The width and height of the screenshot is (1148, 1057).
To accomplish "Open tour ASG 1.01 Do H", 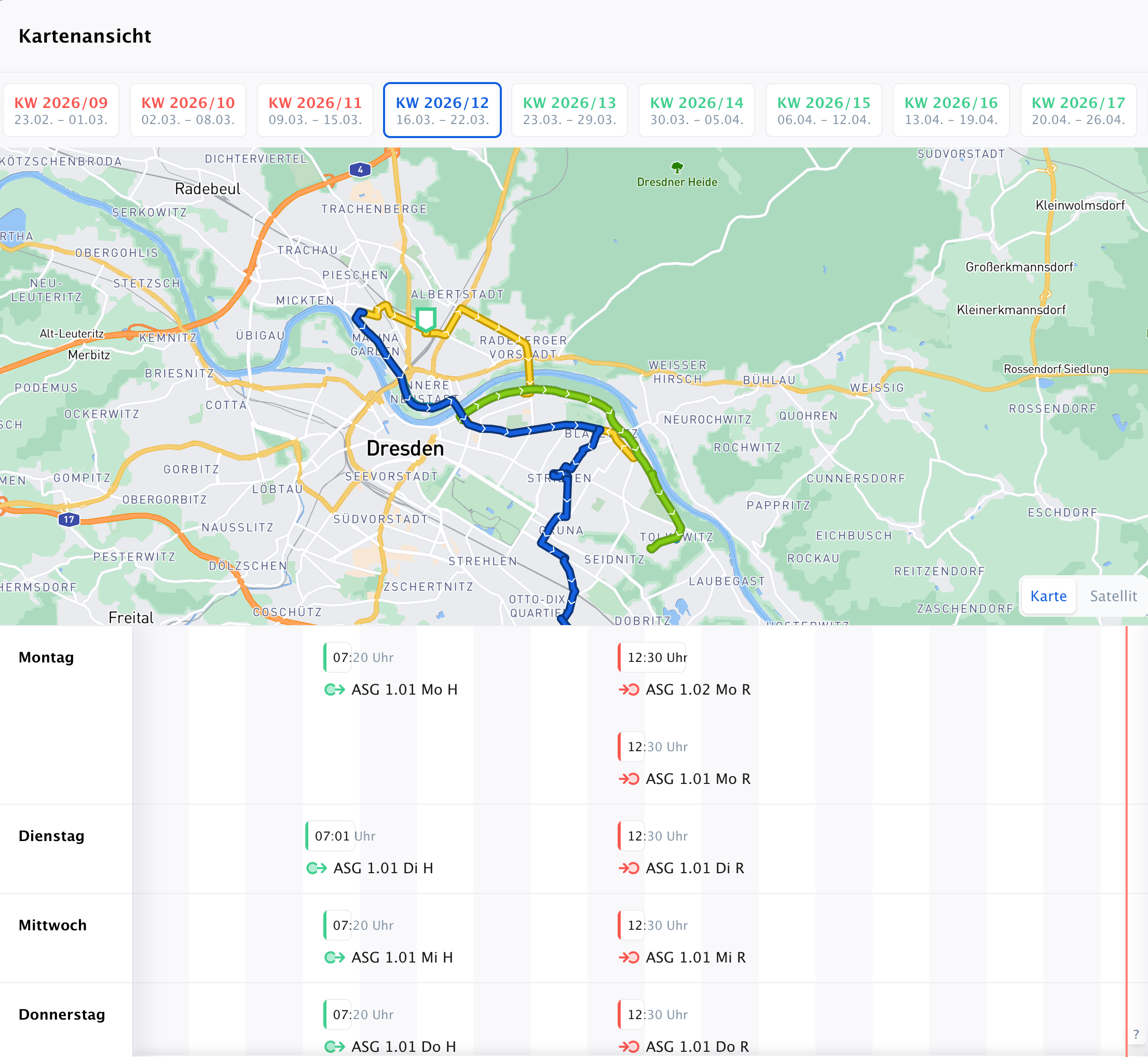I will tap(403, 1046).
